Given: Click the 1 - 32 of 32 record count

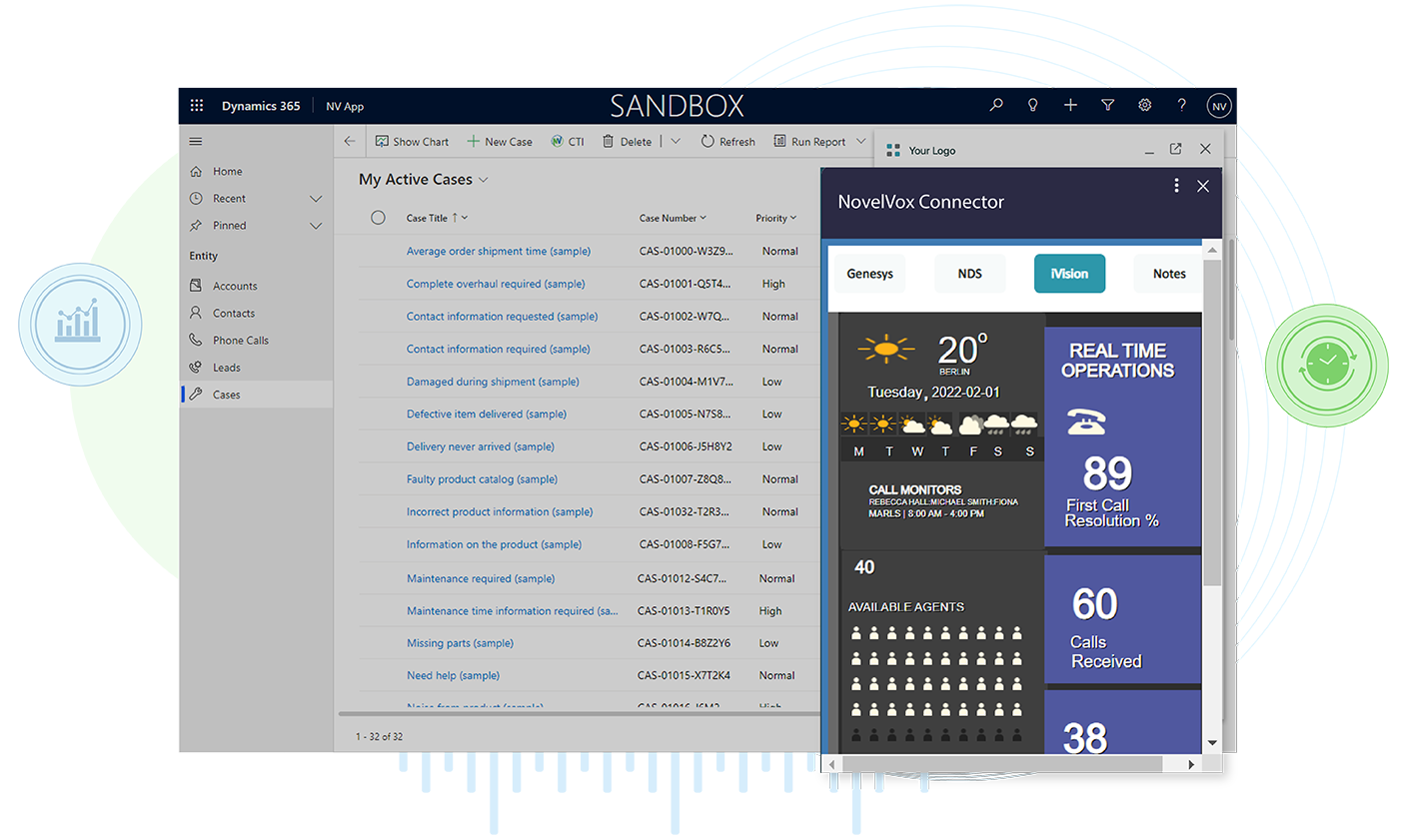Looking at the screenshot, I should coord(380,737).
